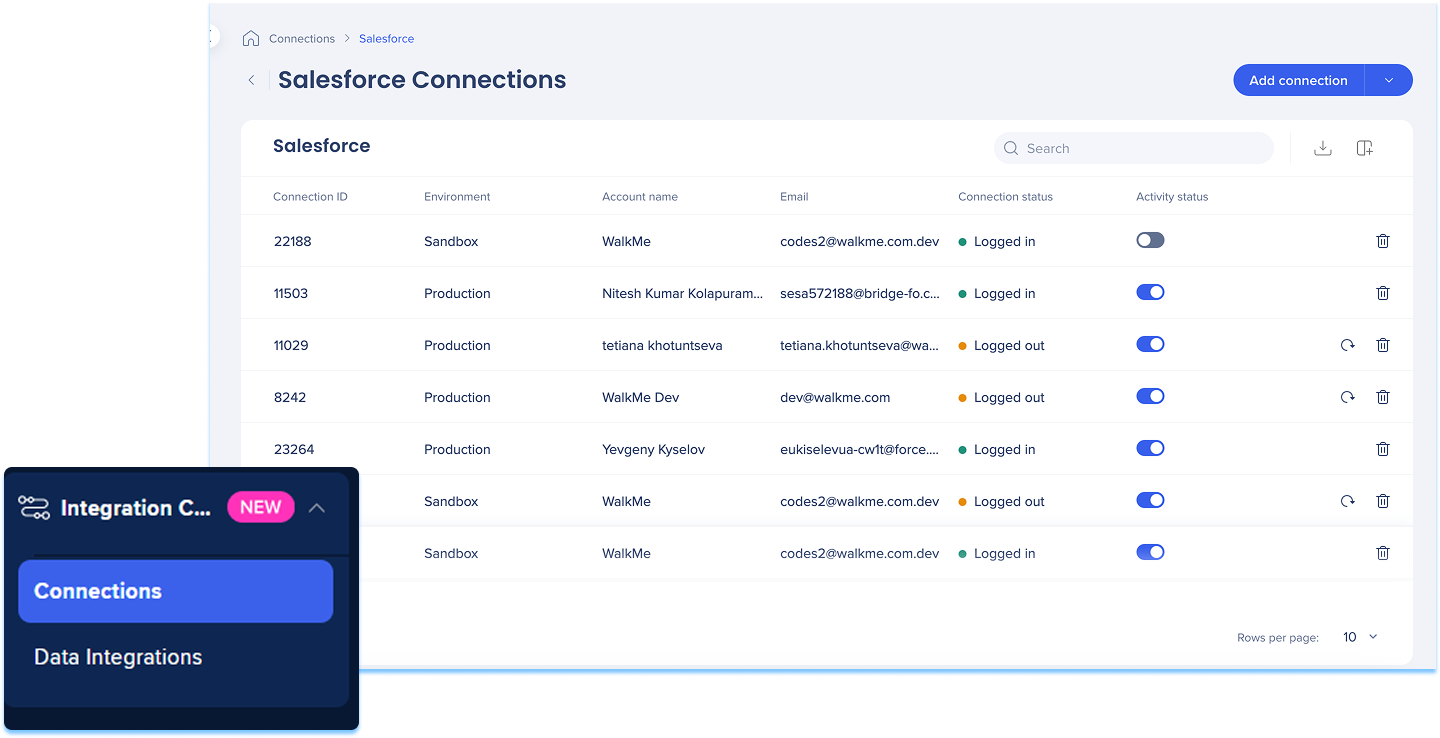Screen dimensions: 1440x738
Task: Disable activity toggle for connection 11503
Action: pyautogui.click(x=1150, y=293)
